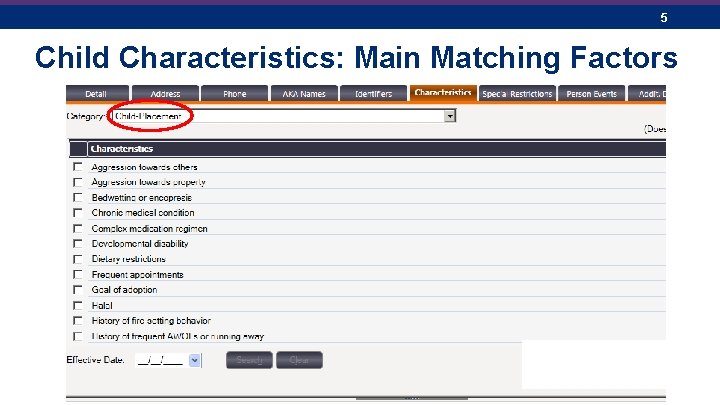Select the AKA Names tab
720x405 pixels.
(304, 94)
